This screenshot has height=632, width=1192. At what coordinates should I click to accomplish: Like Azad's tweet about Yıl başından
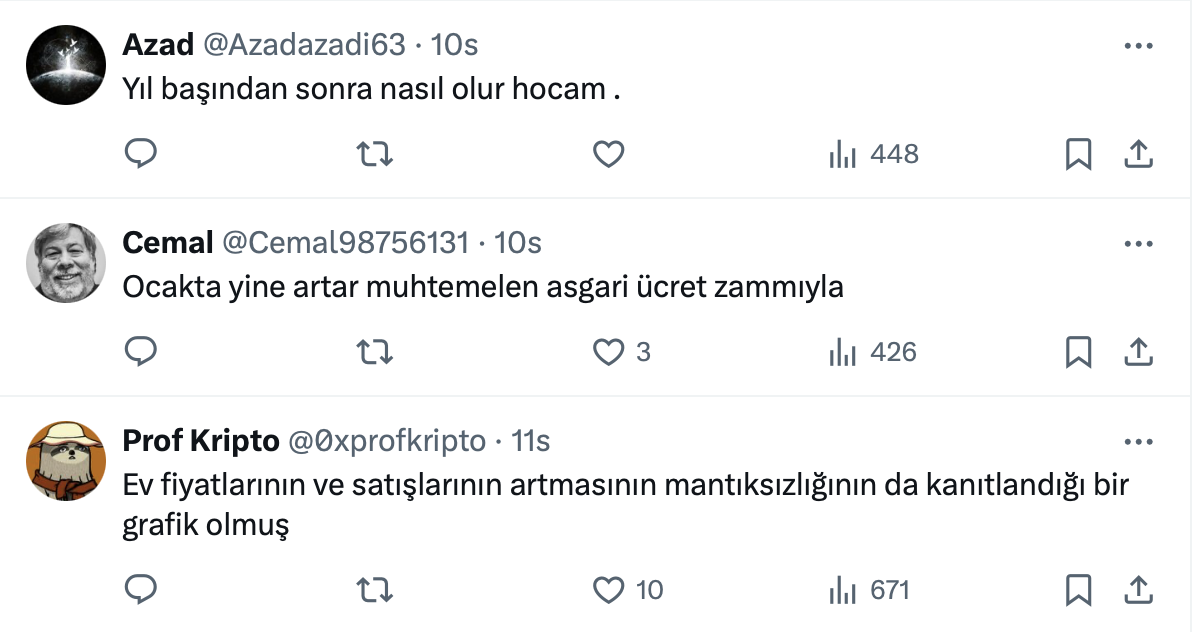point(609,154)
